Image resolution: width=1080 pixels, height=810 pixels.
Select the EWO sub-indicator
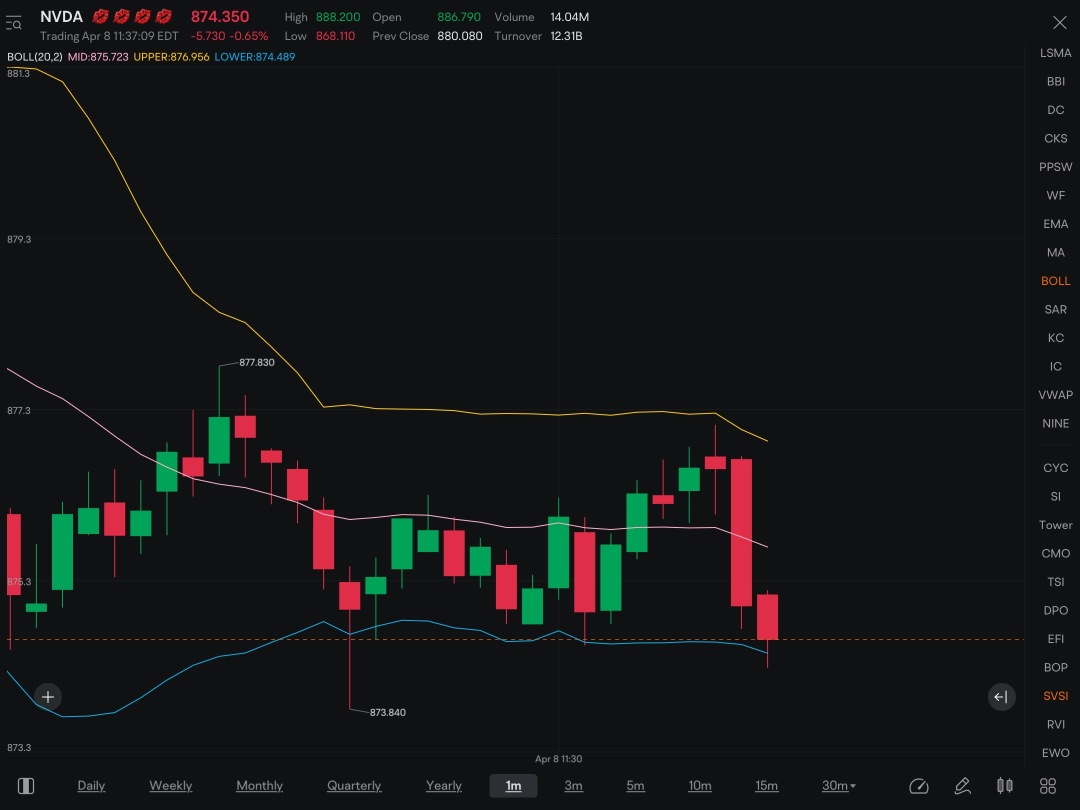coord(1055,754)
